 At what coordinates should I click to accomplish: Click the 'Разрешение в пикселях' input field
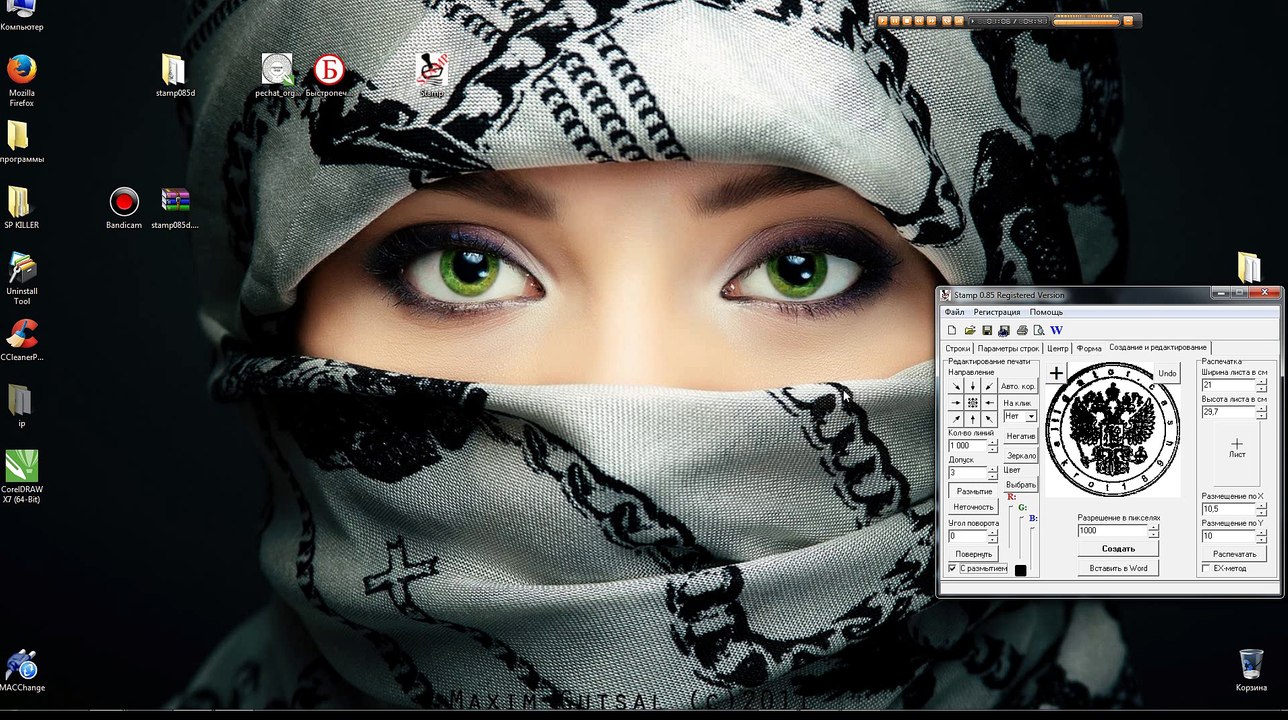[x=1113, y=531]
